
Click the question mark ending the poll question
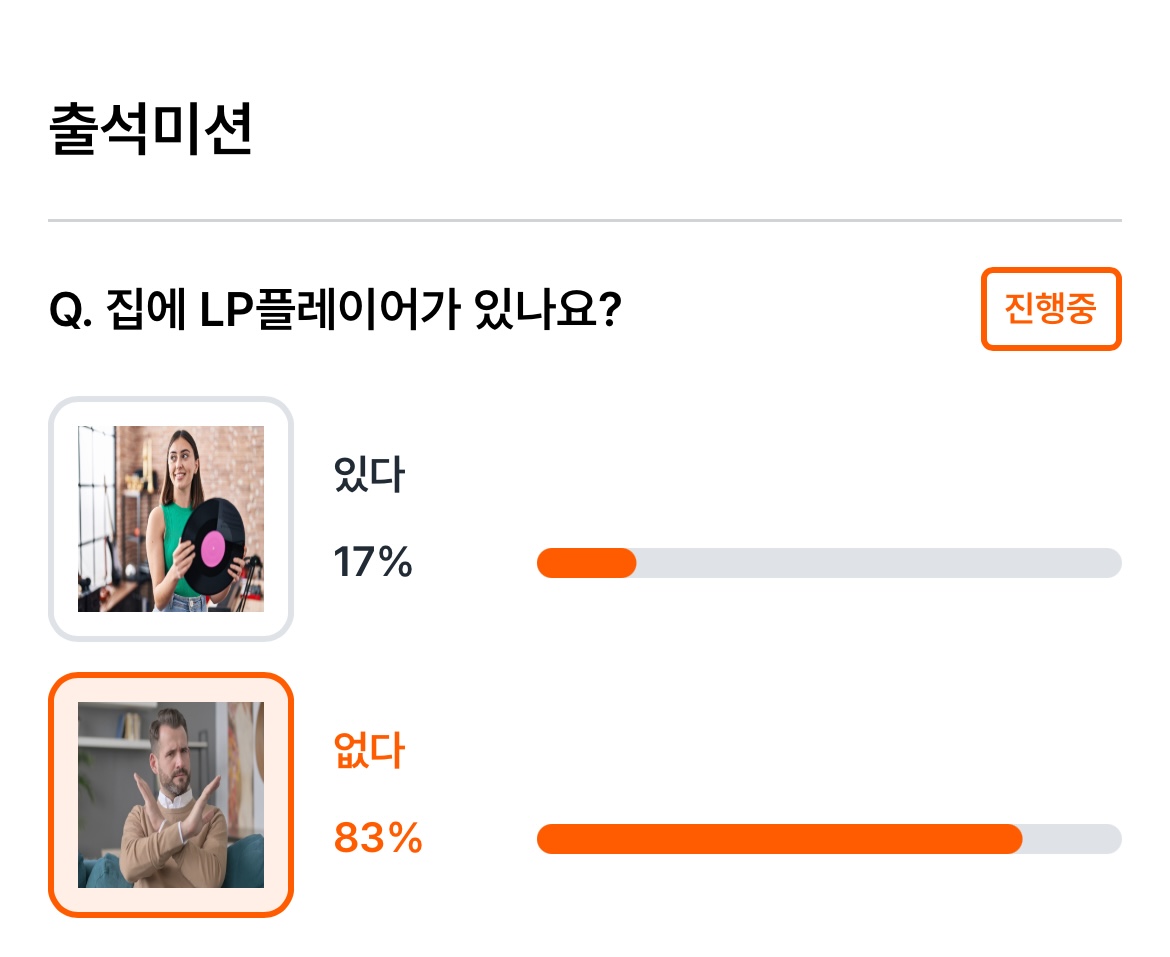click(x=610, y=309)
